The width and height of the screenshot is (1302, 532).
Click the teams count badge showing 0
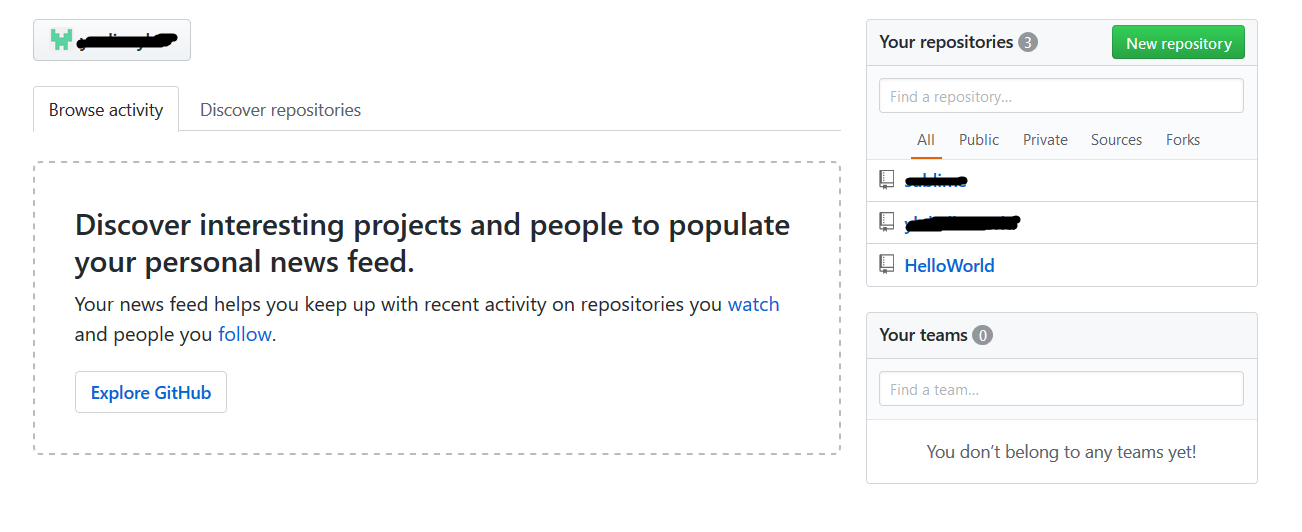tap(983, 335)
